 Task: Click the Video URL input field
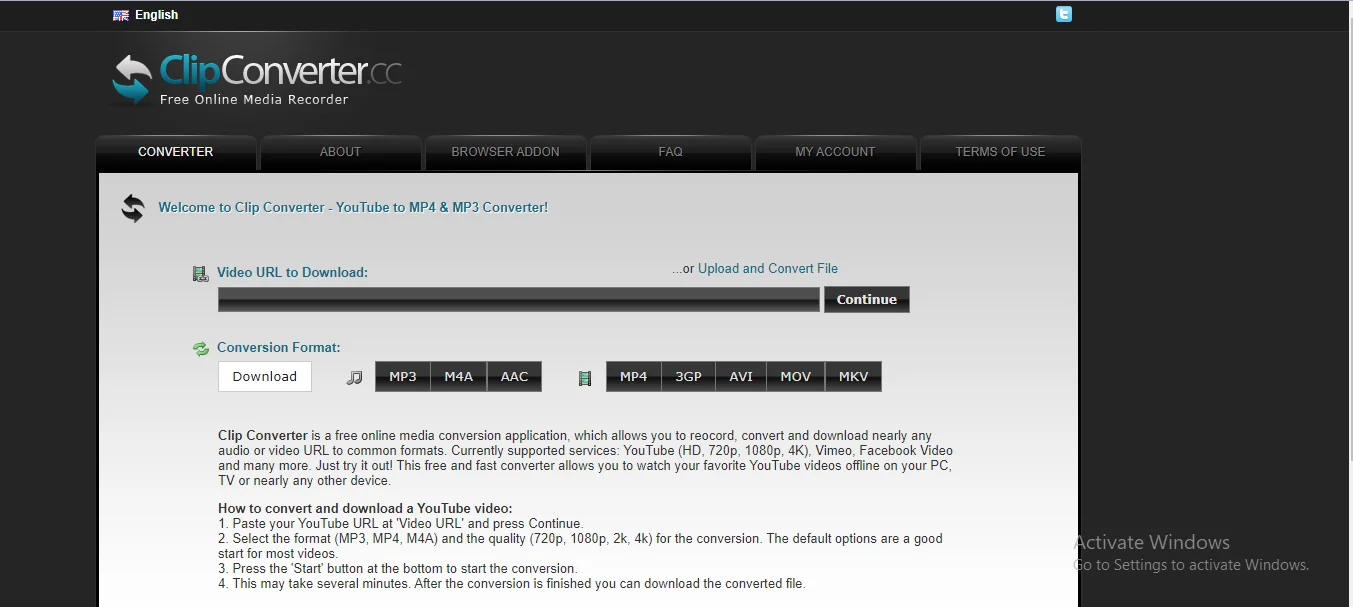tap(518, 300)
